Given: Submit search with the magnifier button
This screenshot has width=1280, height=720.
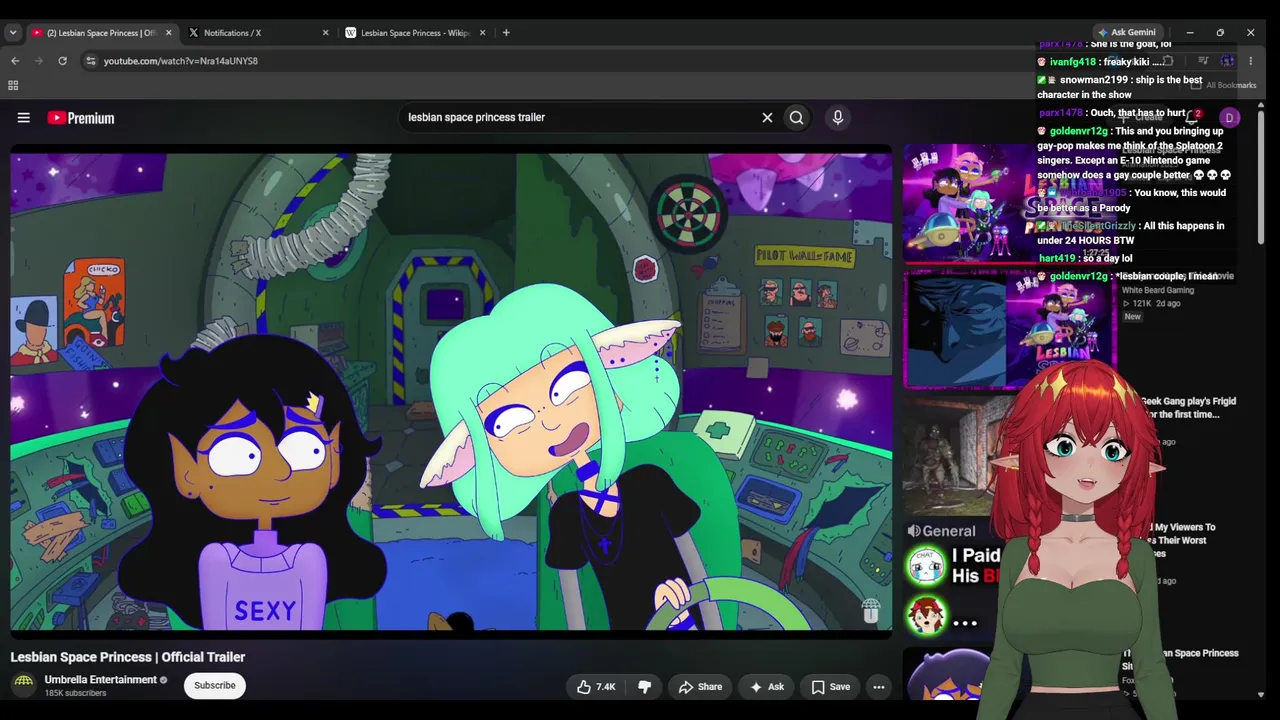Looking at the screenshot, I should click(x=796, y=118).
